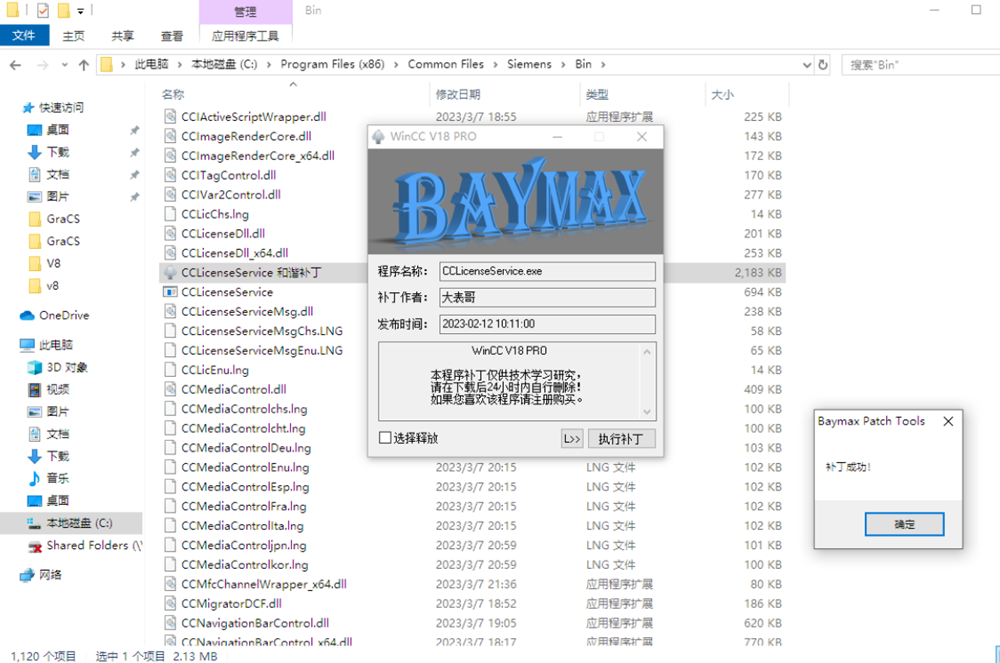
Task: Open the recent locations dropdown arrow
Action: point(62,65)
